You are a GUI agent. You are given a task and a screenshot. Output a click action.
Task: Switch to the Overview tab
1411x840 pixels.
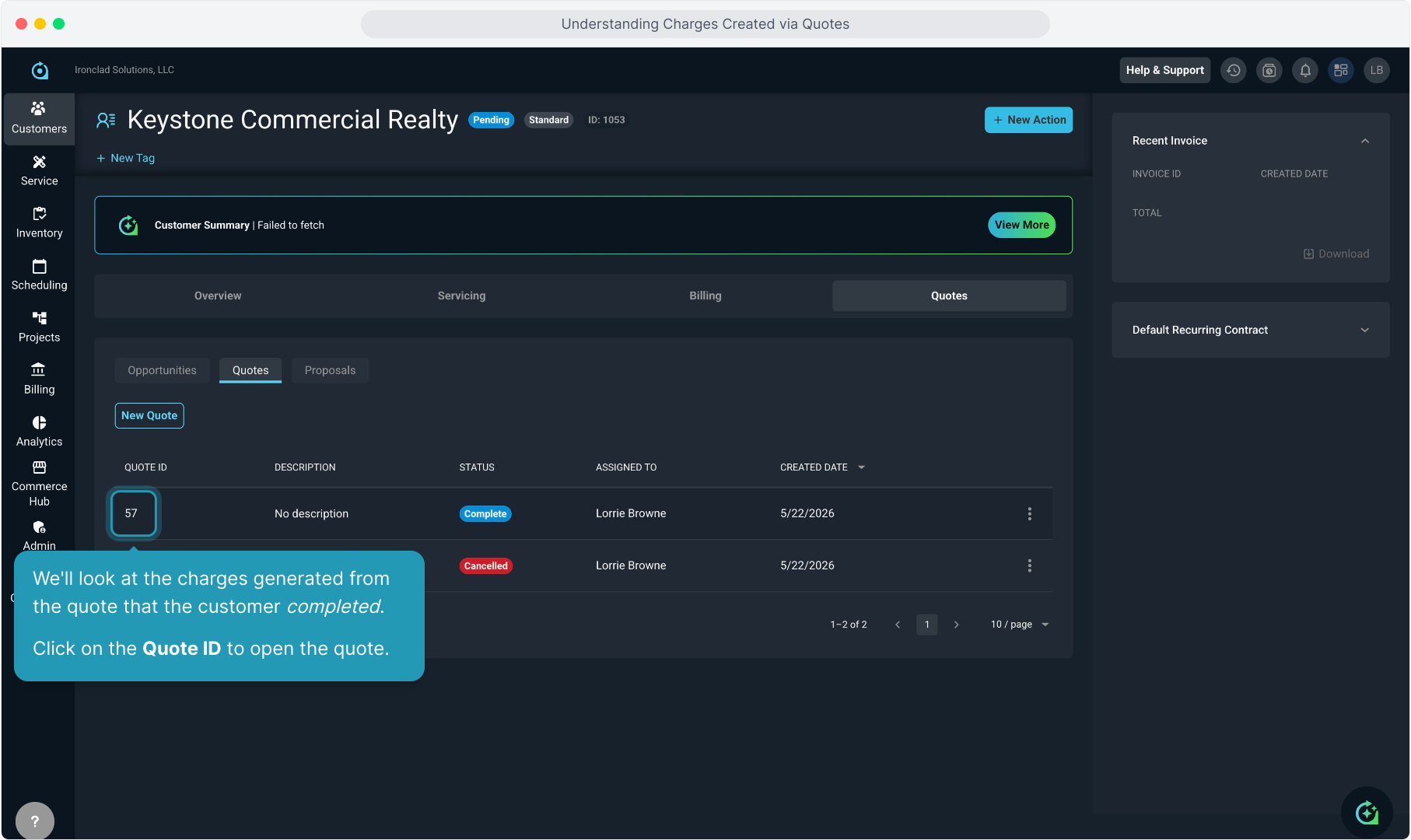[x=218, y=296]
